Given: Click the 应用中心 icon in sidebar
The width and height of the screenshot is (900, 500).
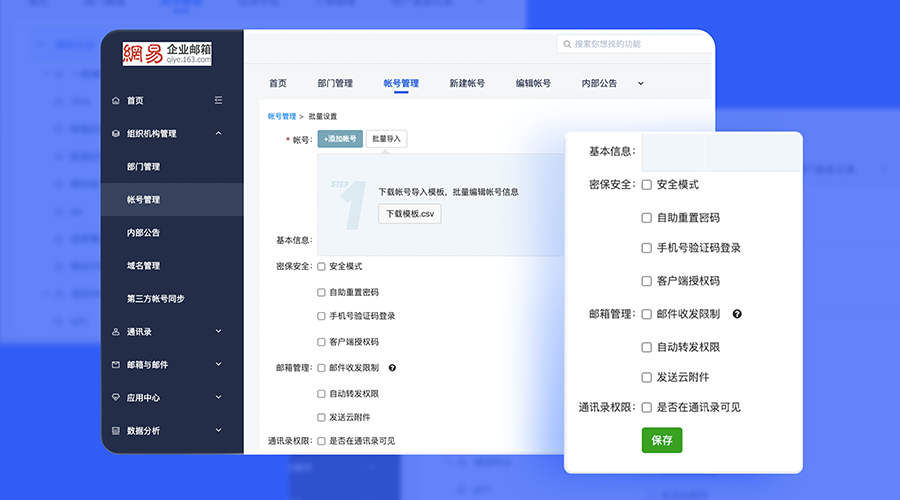Looking at the screenshot, I should click(x=116, y=398).
